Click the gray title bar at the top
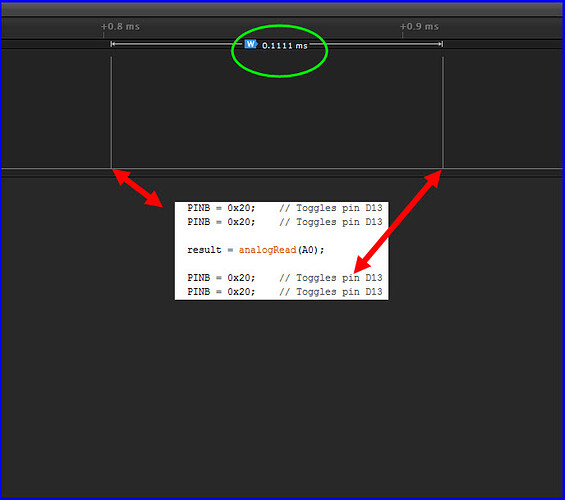This screenshot has height=500, width=565. (x=282, y=10)
